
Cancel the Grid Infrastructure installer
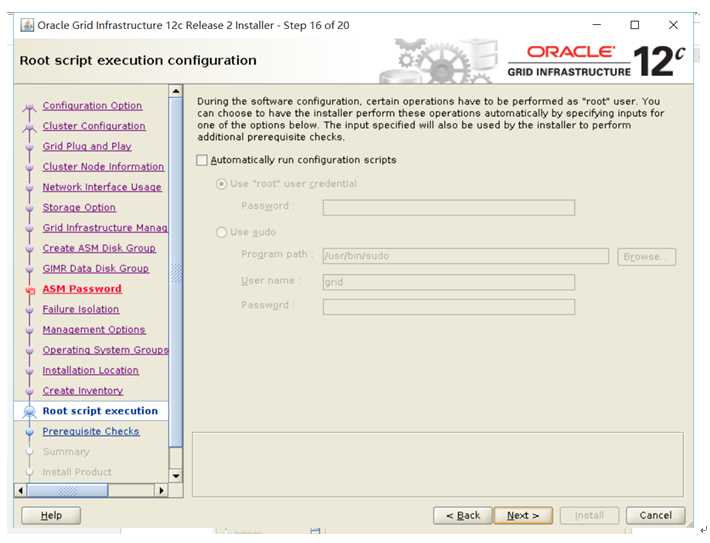pos(655,515)
